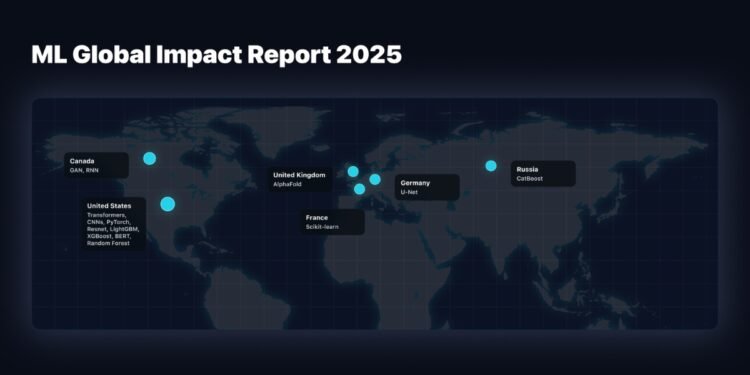Click the 'France' label heading
This screenshot has height=375, width=750.
click(x=317, y=218)
